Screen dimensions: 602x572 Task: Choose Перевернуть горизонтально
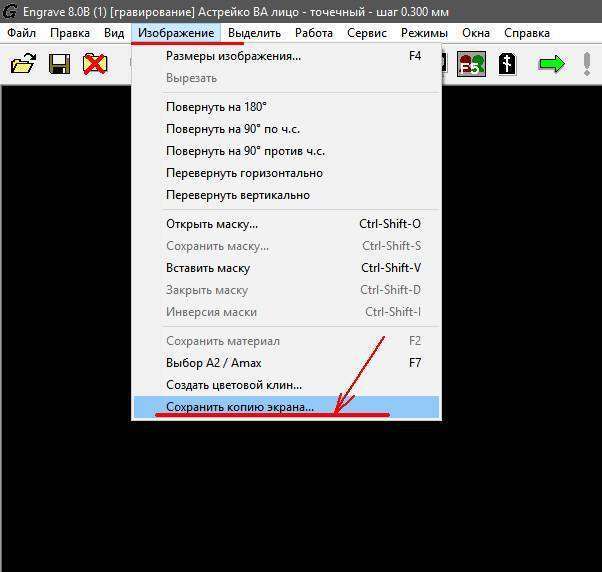click(244, 173)
